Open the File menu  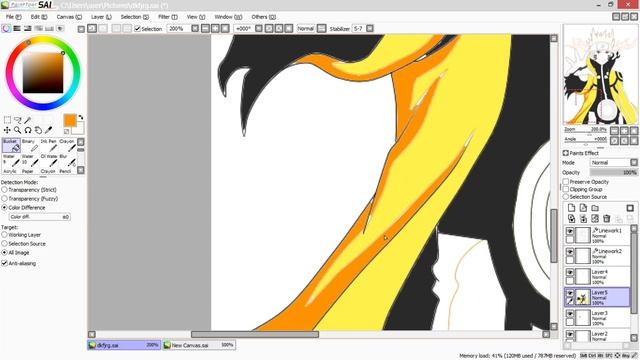click(x=13, y=17)
